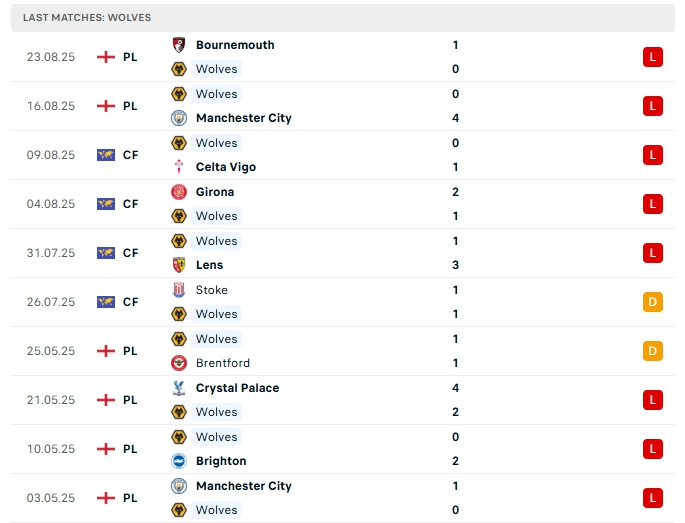Click the England flag on 23.08.25 match
This screenshot has width=685, height=523.
click(x=106, y=57)
